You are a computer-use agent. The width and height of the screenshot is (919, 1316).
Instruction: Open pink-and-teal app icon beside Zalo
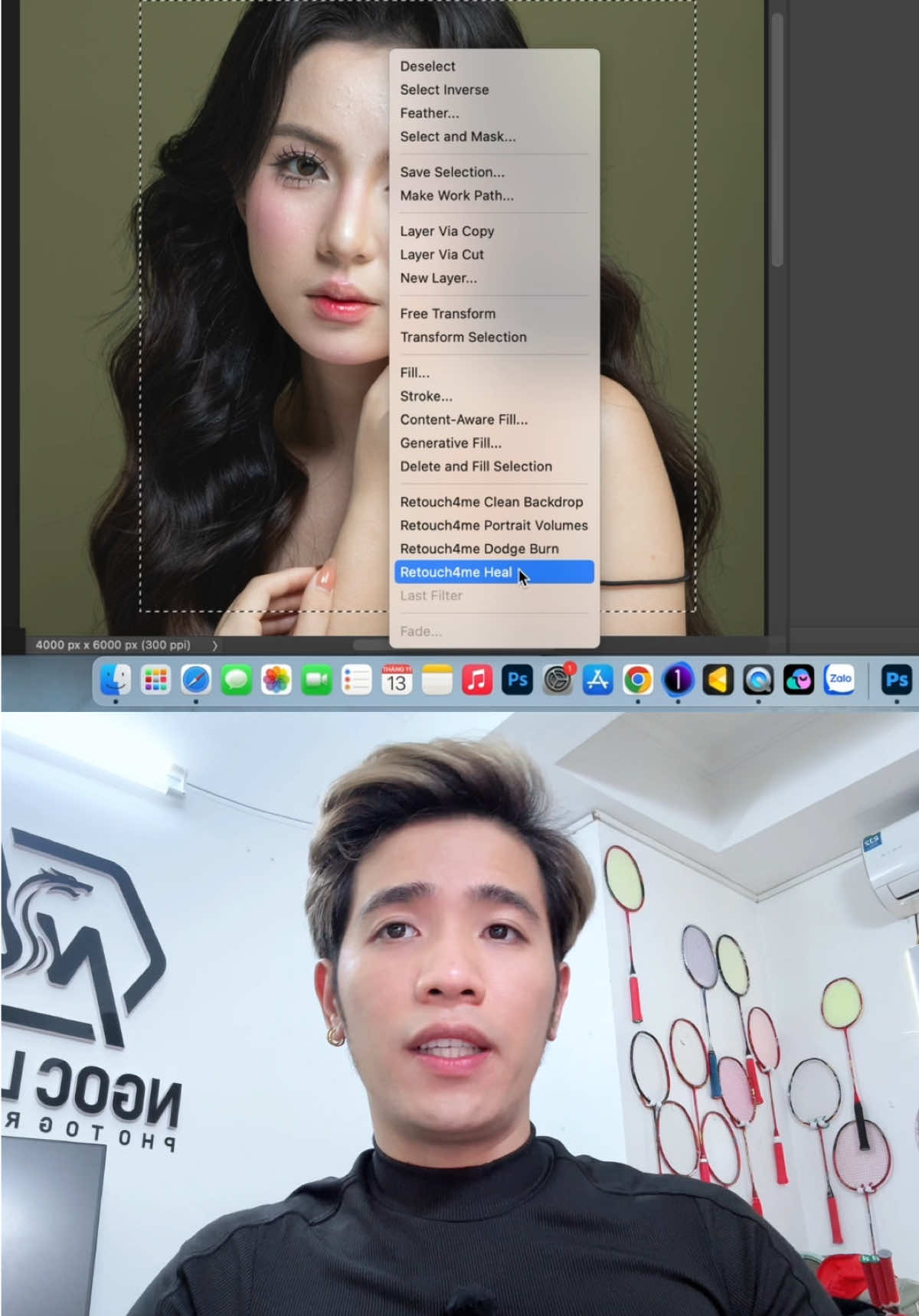click(799, 680)
